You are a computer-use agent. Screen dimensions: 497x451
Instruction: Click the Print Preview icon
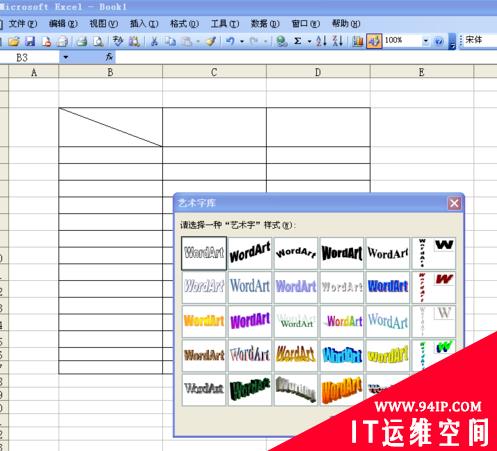pyautogui.click(x=98, y=41)
